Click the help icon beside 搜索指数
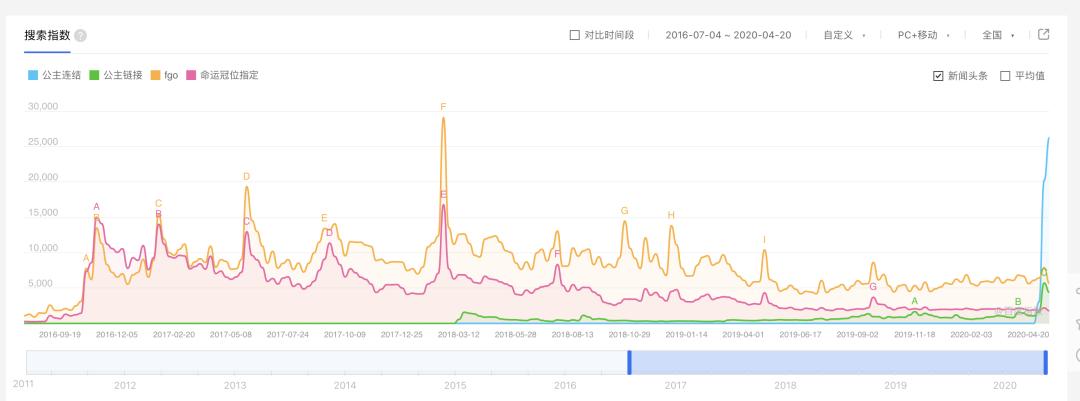 click(81, 36)
